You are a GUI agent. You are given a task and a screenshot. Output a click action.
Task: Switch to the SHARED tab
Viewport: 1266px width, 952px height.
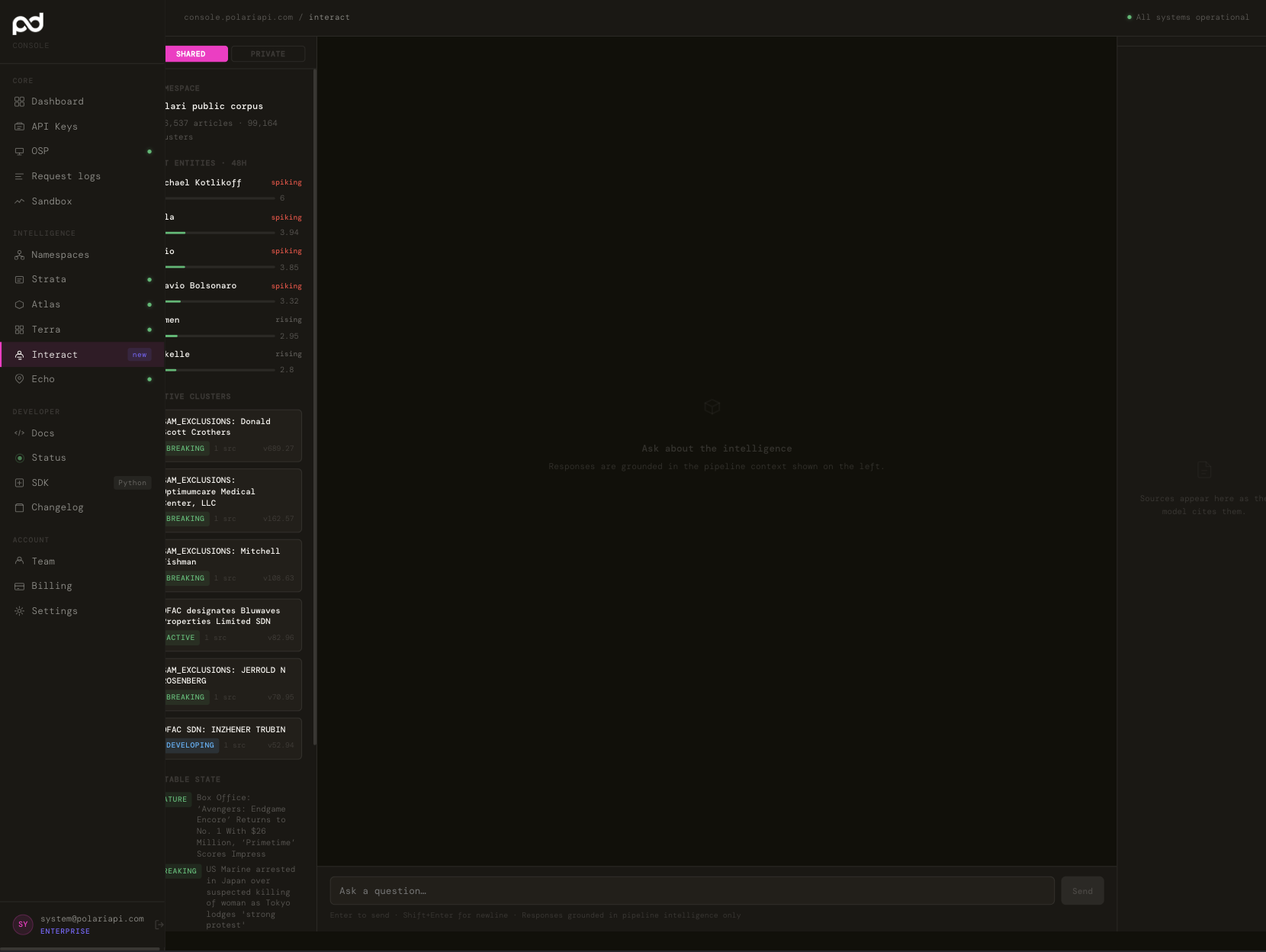tap(196, 54)
